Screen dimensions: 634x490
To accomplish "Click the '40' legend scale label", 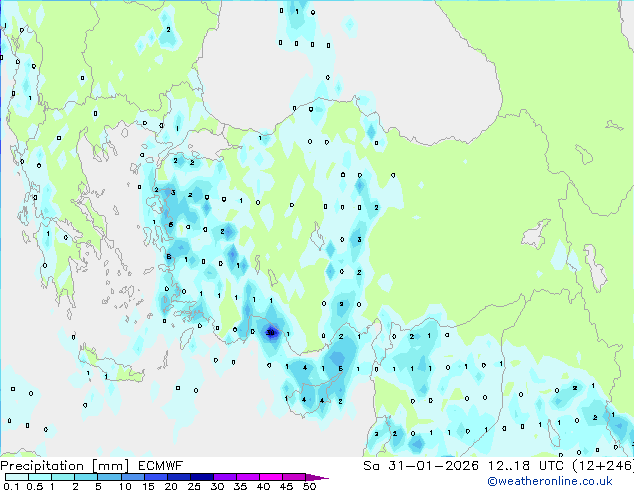I will tap(264, 486).
